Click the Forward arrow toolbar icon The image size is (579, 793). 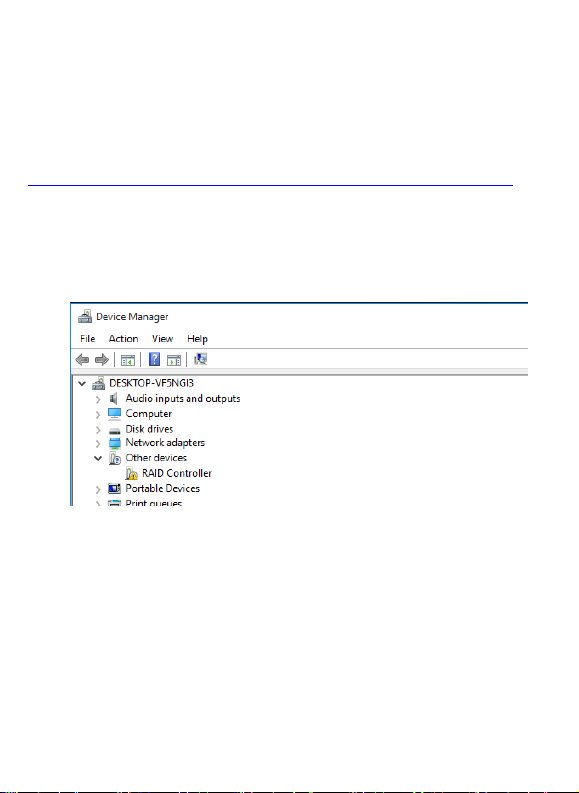[x=102, y=360]
